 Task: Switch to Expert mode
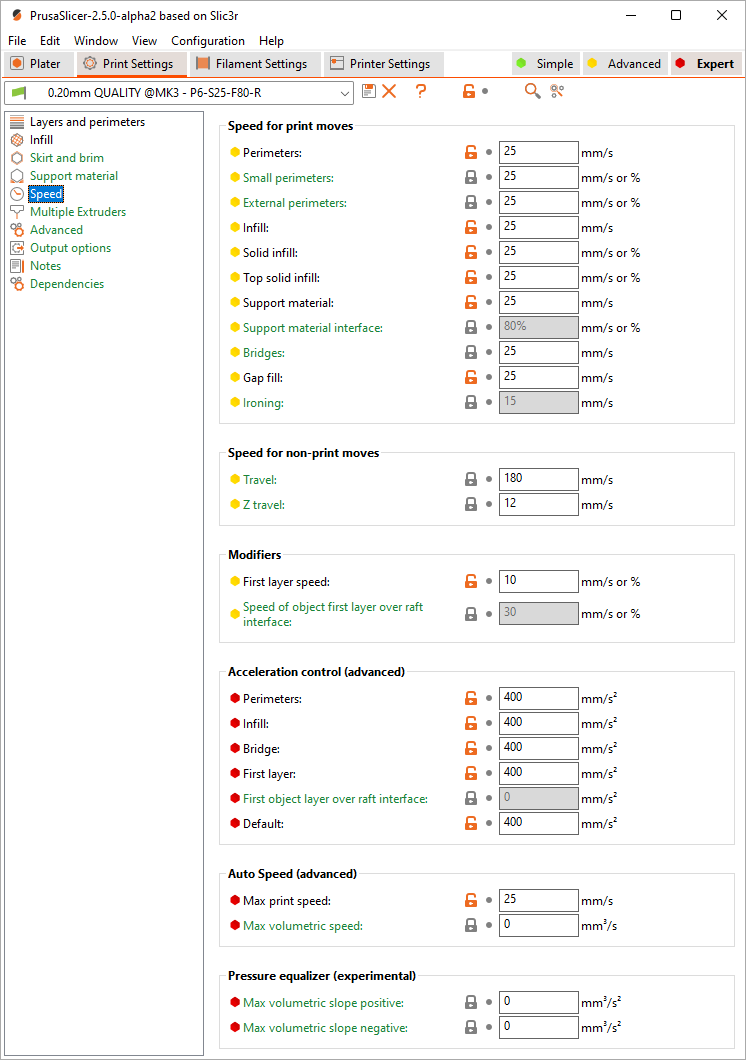[707, 64]
